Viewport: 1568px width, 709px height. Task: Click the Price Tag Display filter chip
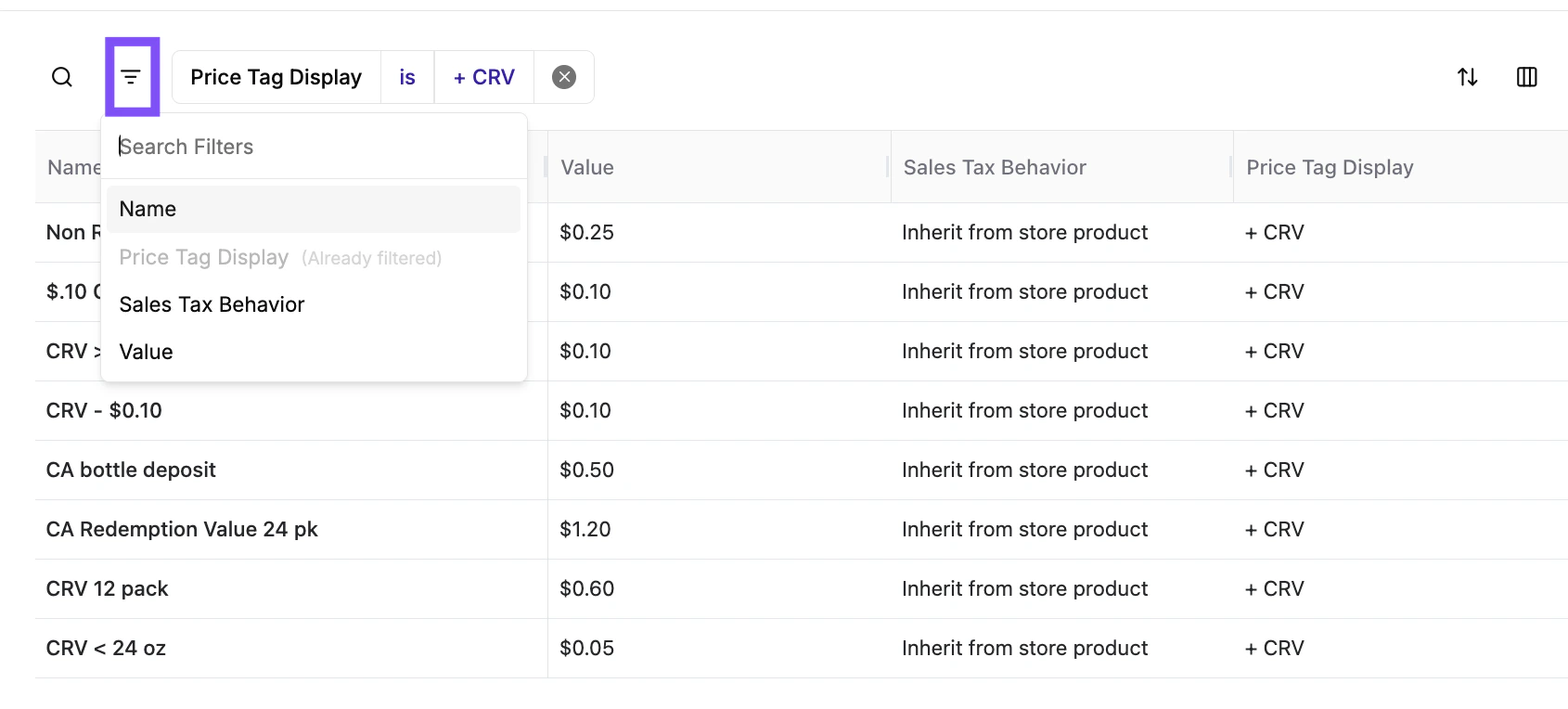point(276,77)
